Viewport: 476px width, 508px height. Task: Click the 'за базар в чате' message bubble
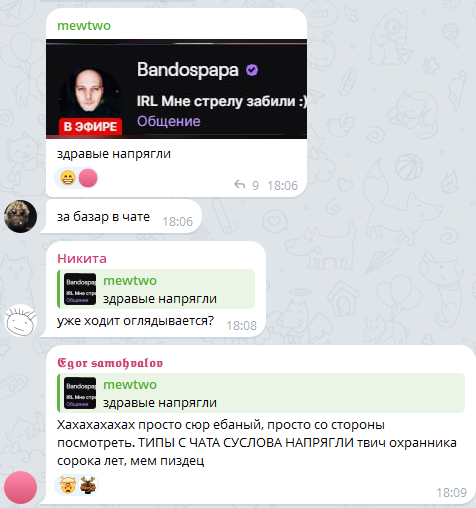click(x=121, y=217)
